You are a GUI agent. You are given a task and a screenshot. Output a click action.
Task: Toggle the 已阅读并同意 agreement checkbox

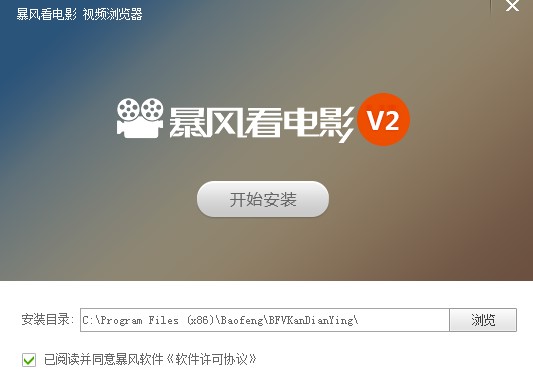coord(29,360)
